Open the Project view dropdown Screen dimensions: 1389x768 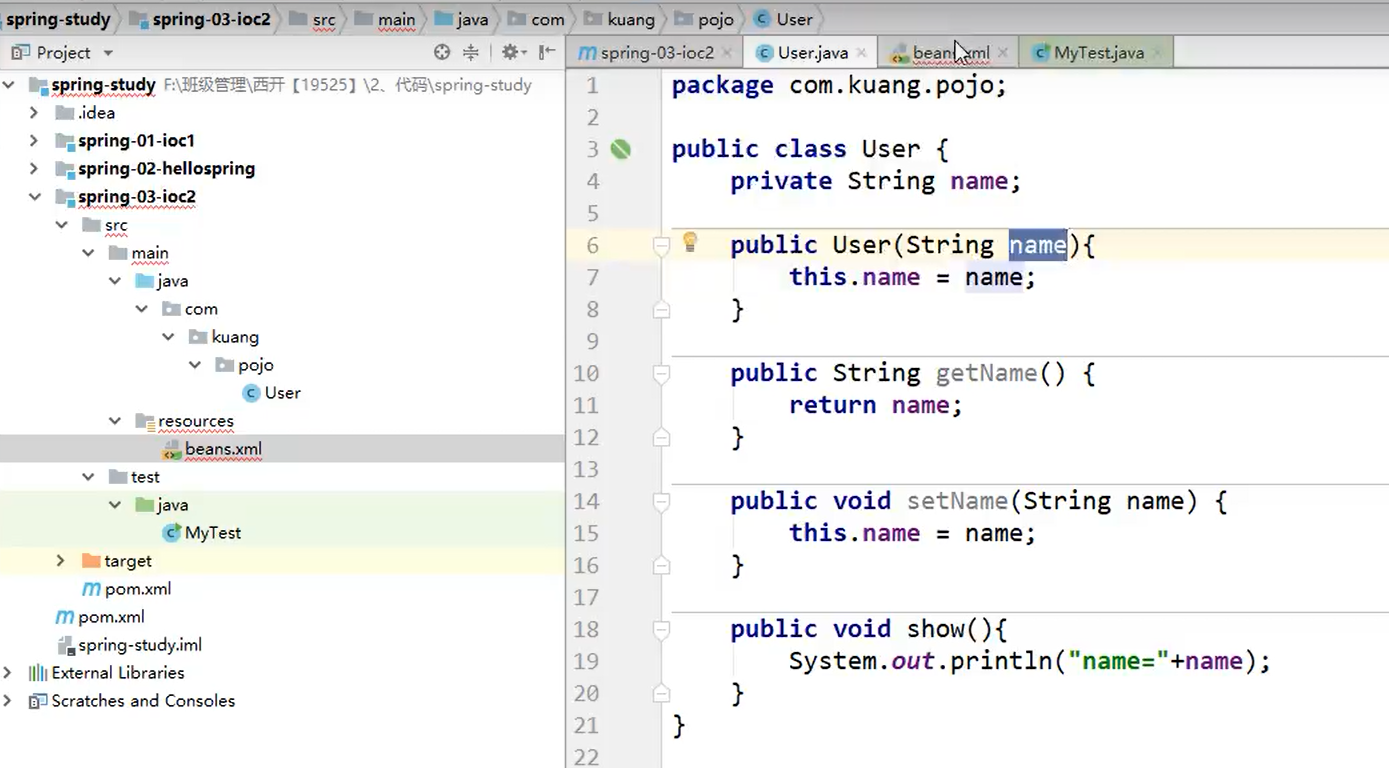[107, 53]
